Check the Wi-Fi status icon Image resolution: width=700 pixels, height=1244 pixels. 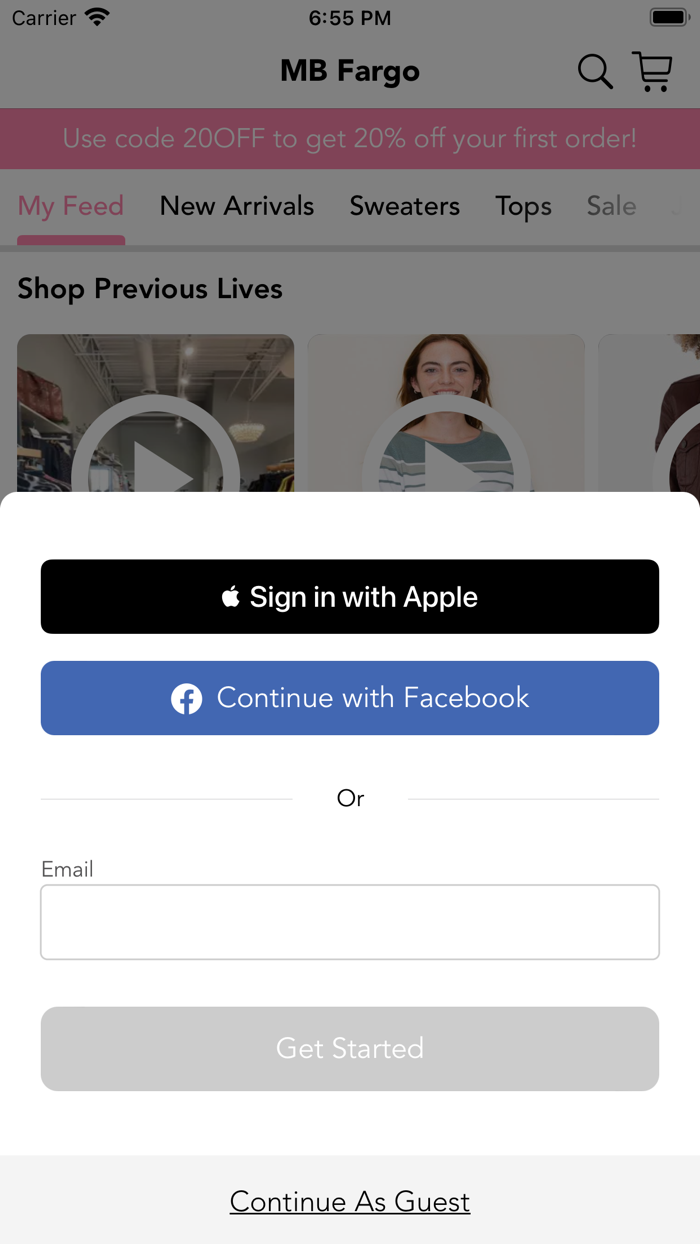point(97,18)
